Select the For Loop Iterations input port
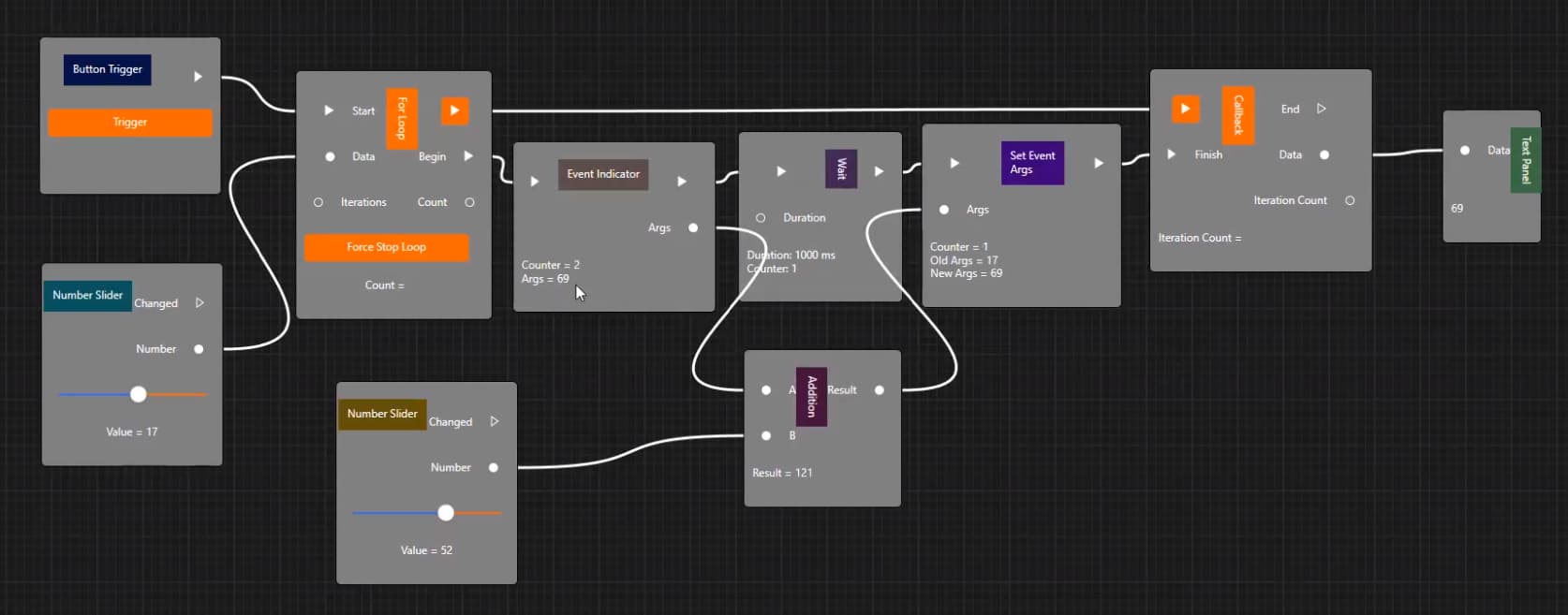The image size is (1568, 615). (x=318, y=202)
